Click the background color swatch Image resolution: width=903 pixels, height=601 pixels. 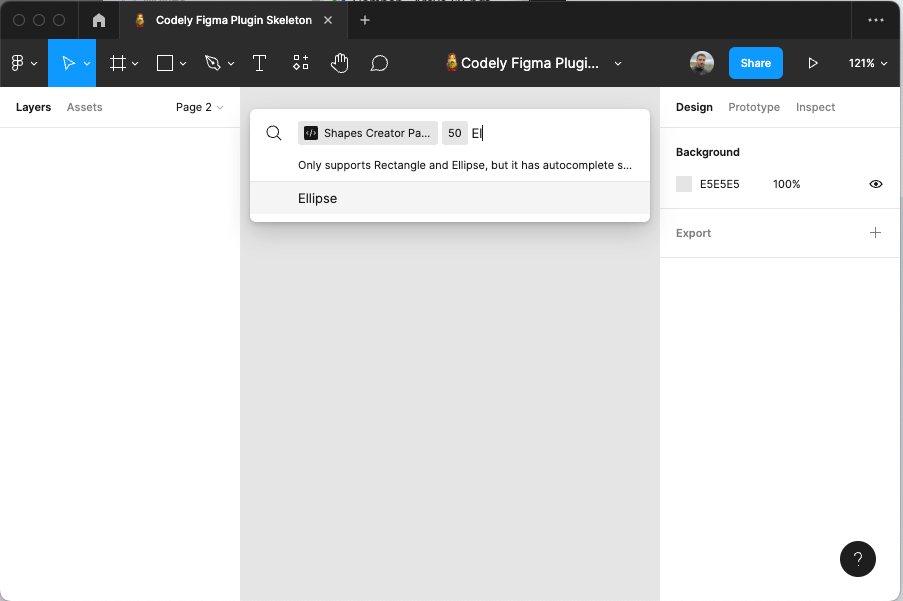click(684, 184)
